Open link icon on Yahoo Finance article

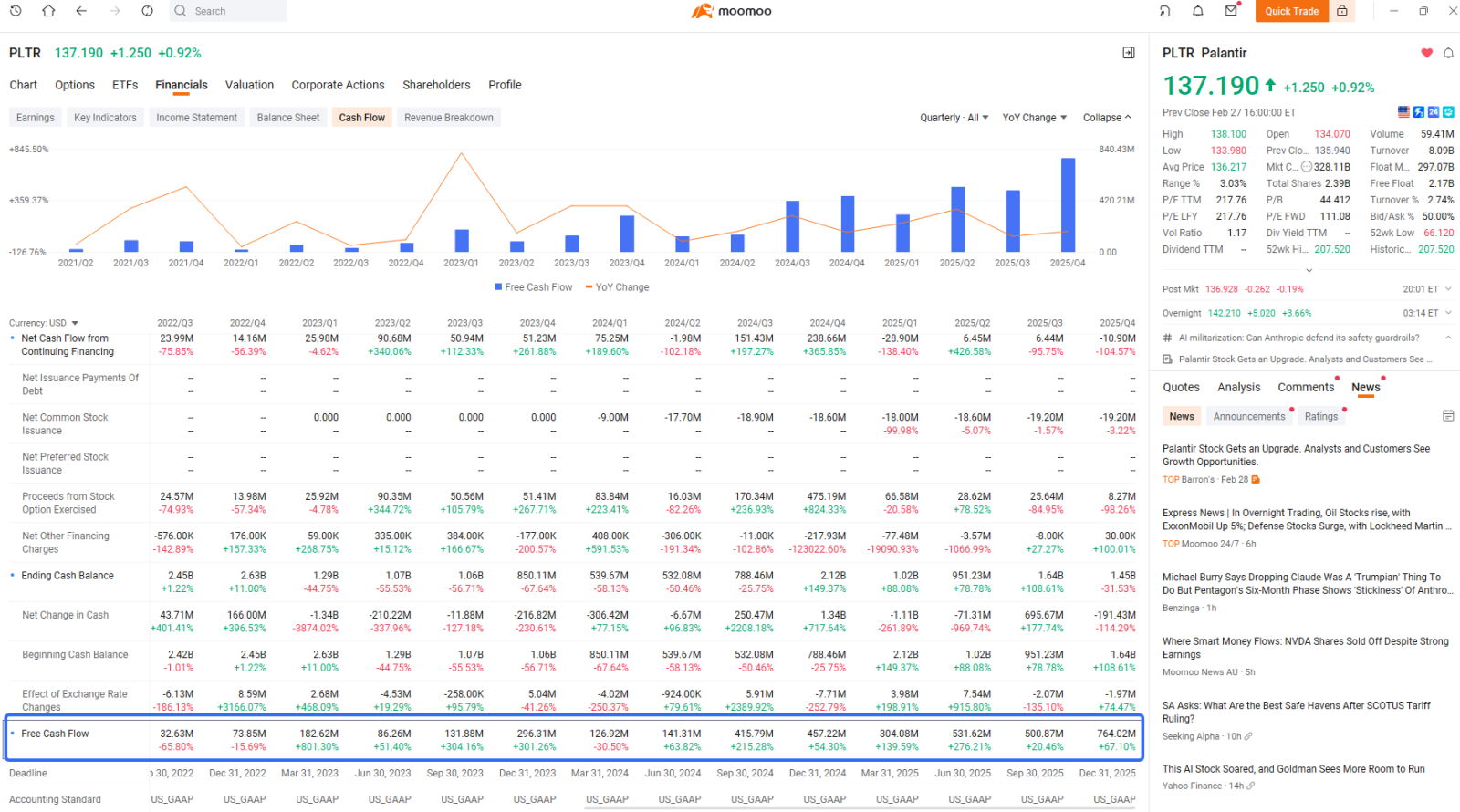pos(1251,786)
